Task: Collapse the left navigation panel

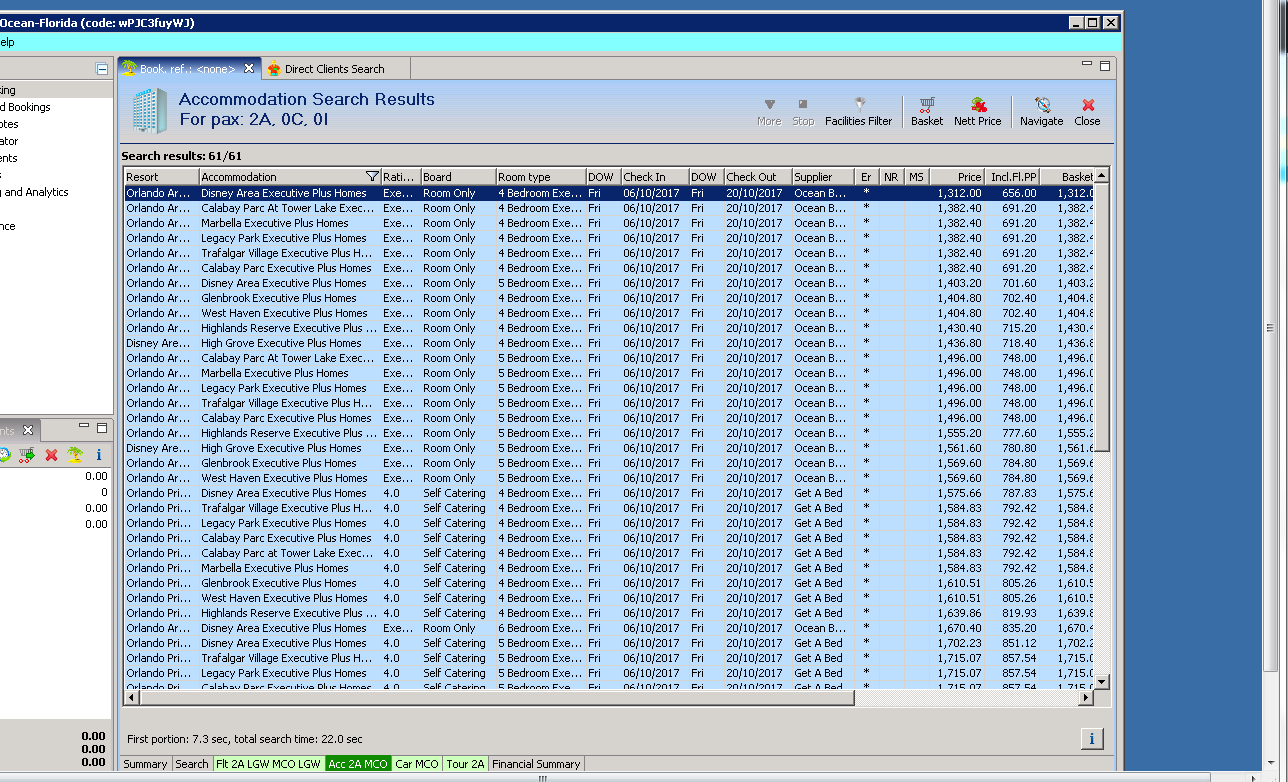Action: [102, 69]
